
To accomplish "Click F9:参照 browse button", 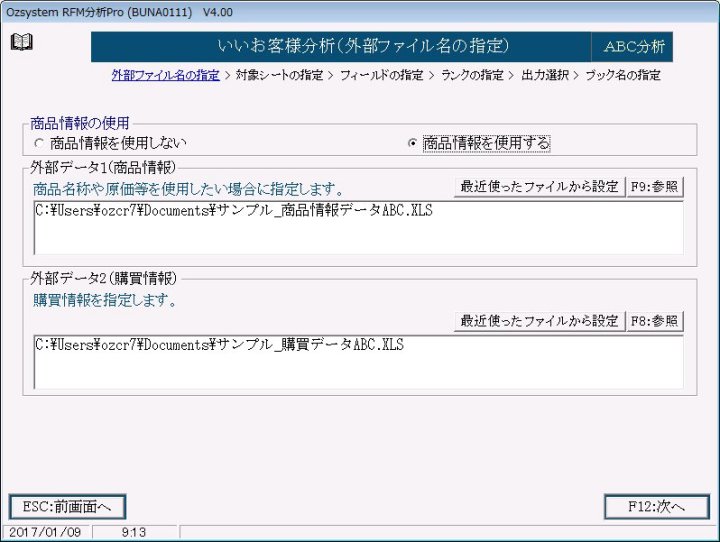I will point(654,187).
